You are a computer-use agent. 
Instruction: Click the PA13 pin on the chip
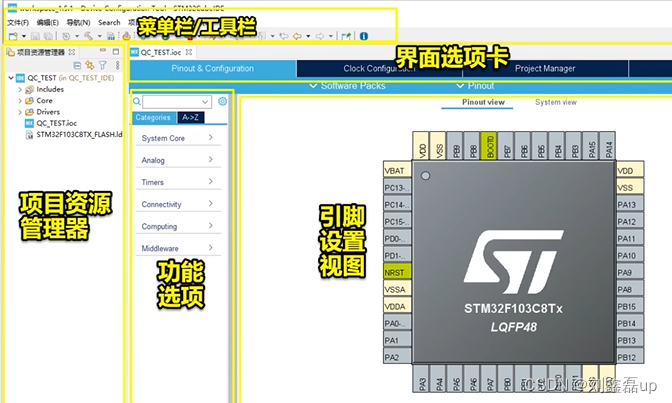tap(630, 205)
